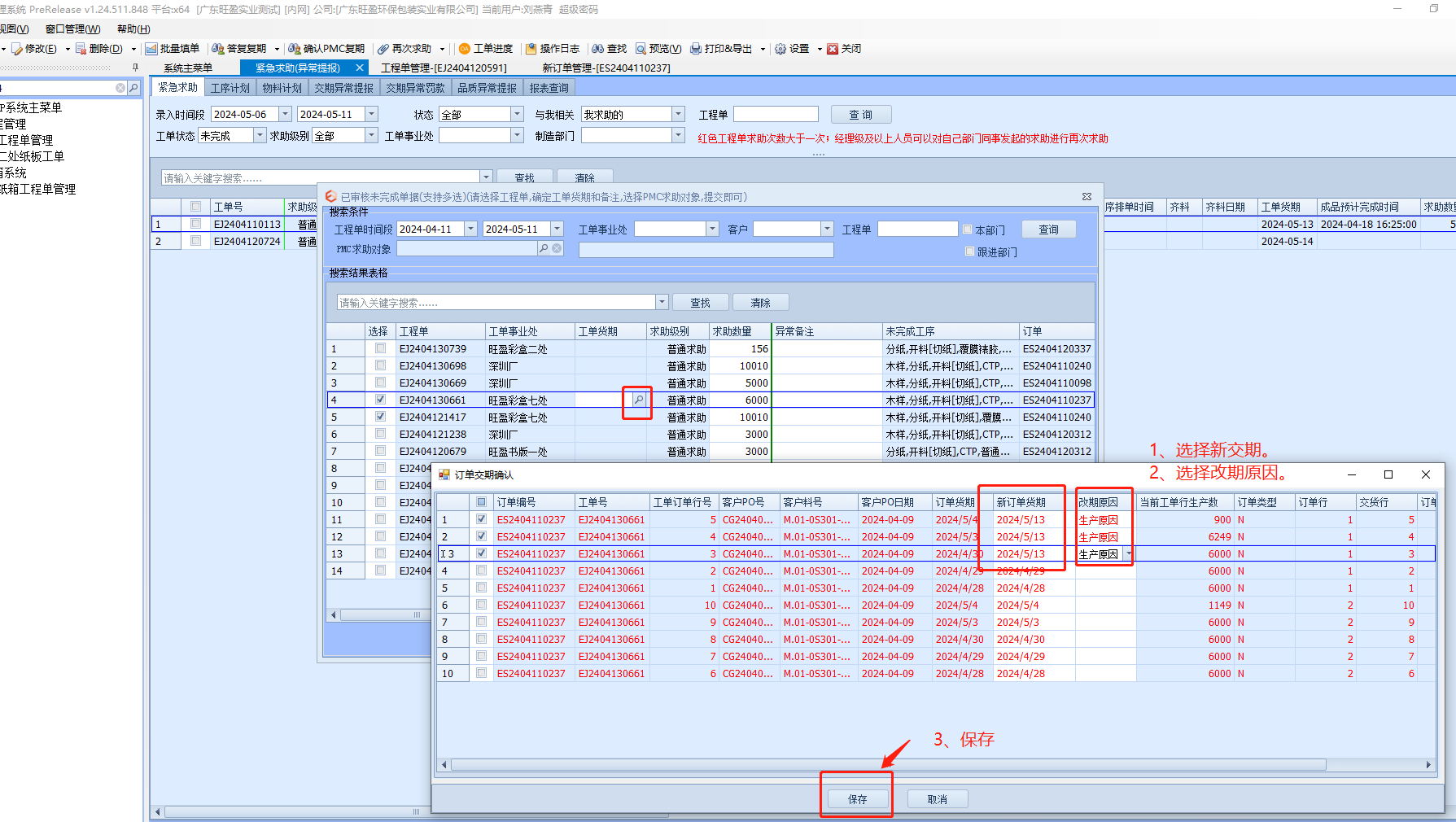Viewport: 1456px width, 822px height.
Task: Open the 录入时间段 start date dropdown 2024-05-06
Action: point(285,114)
